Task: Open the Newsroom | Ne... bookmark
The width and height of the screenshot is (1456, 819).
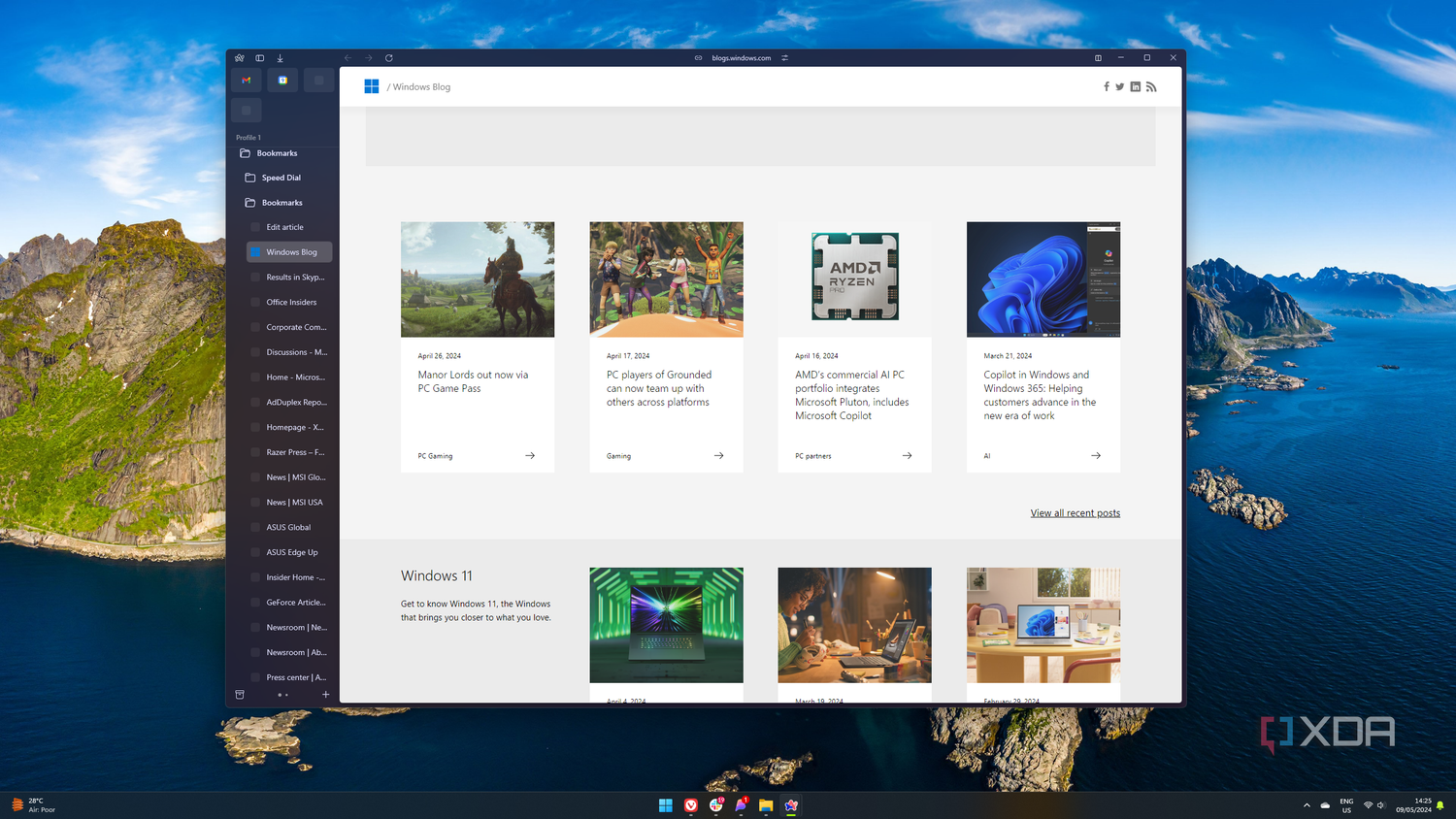Action: pyautogui.click(x=289, y=628)
